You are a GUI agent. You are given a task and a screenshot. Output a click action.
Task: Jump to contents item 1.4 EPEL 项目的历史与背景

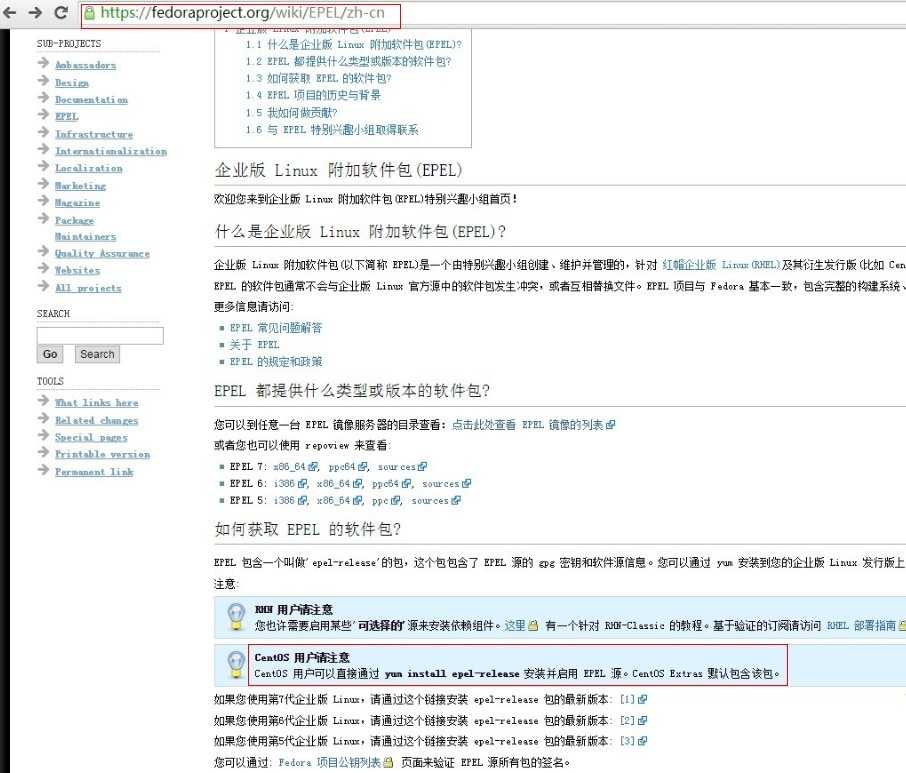point(313,95)
